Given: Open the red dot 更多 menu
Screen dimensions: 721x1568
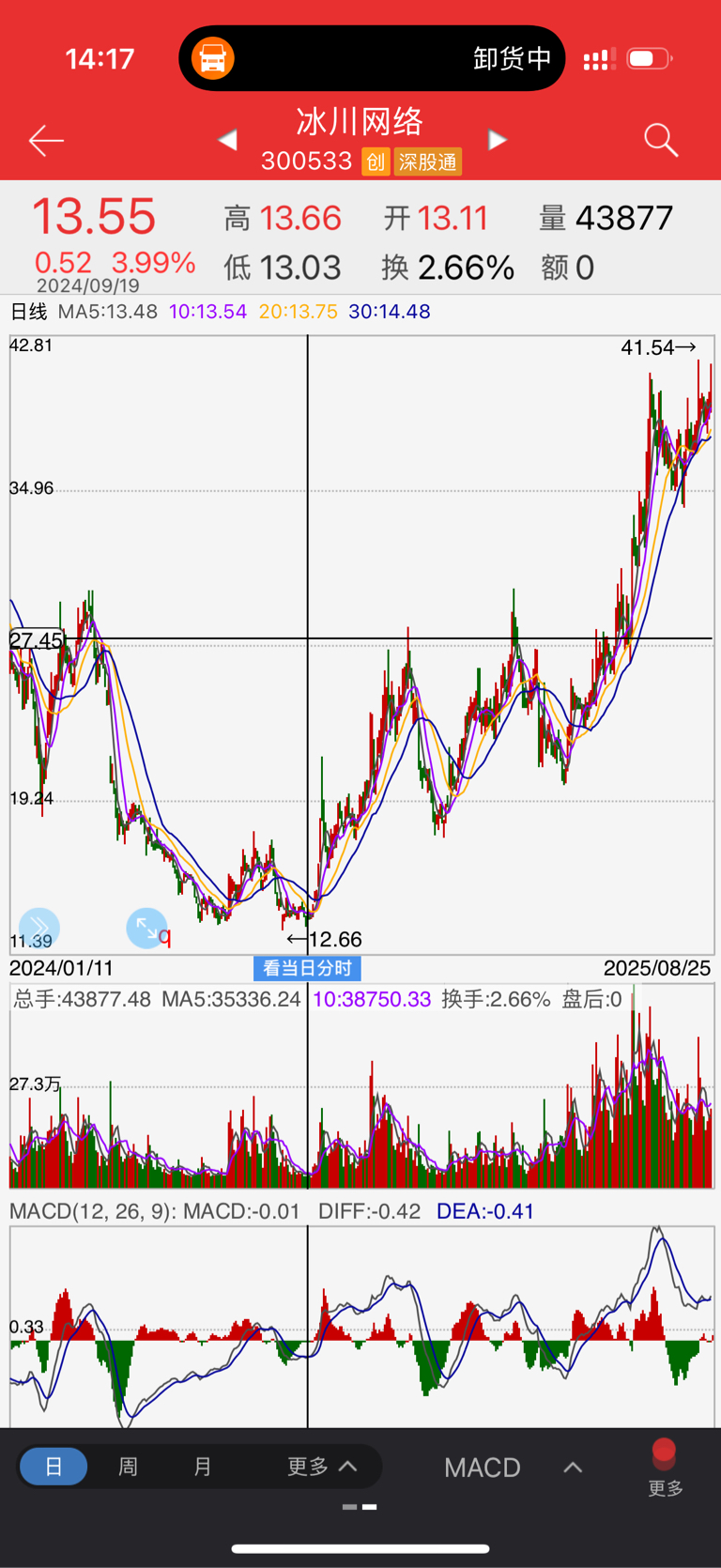Looking at the screenshot, I should pos(665,1468).
